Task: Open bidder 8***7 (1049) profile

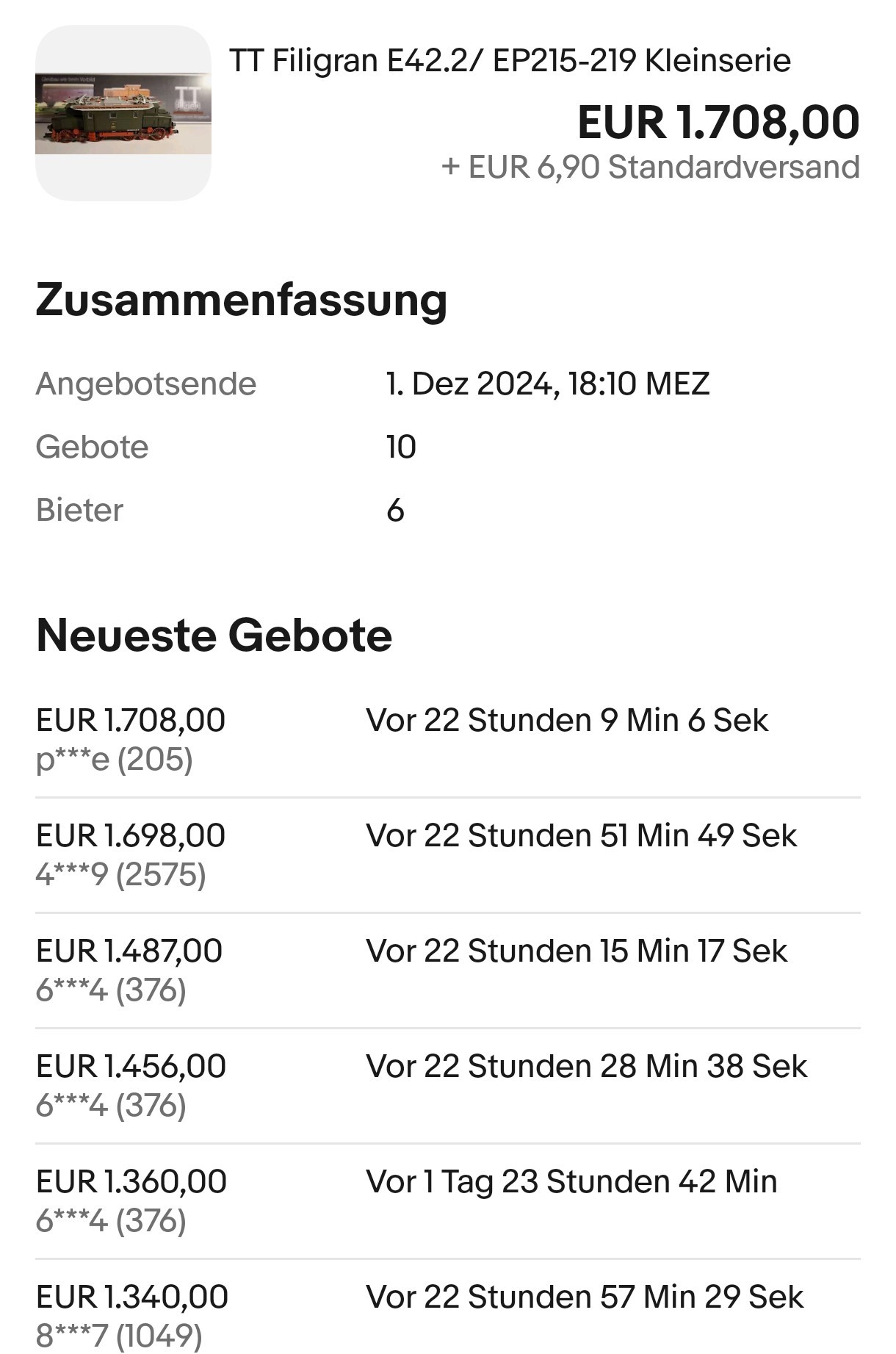Action: click(x=119, y=1336)
